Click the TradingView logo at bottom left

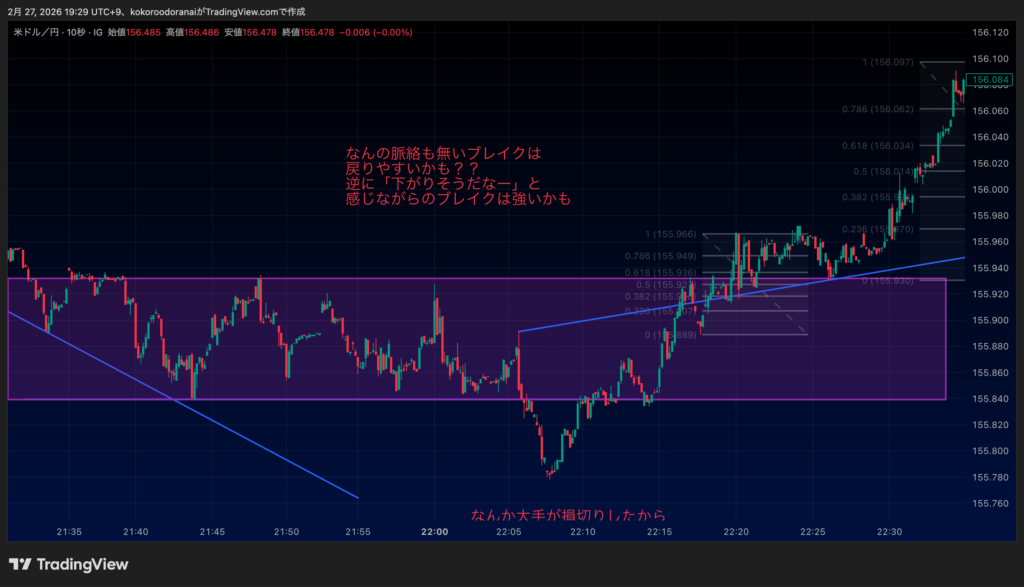tap(68, 564)
